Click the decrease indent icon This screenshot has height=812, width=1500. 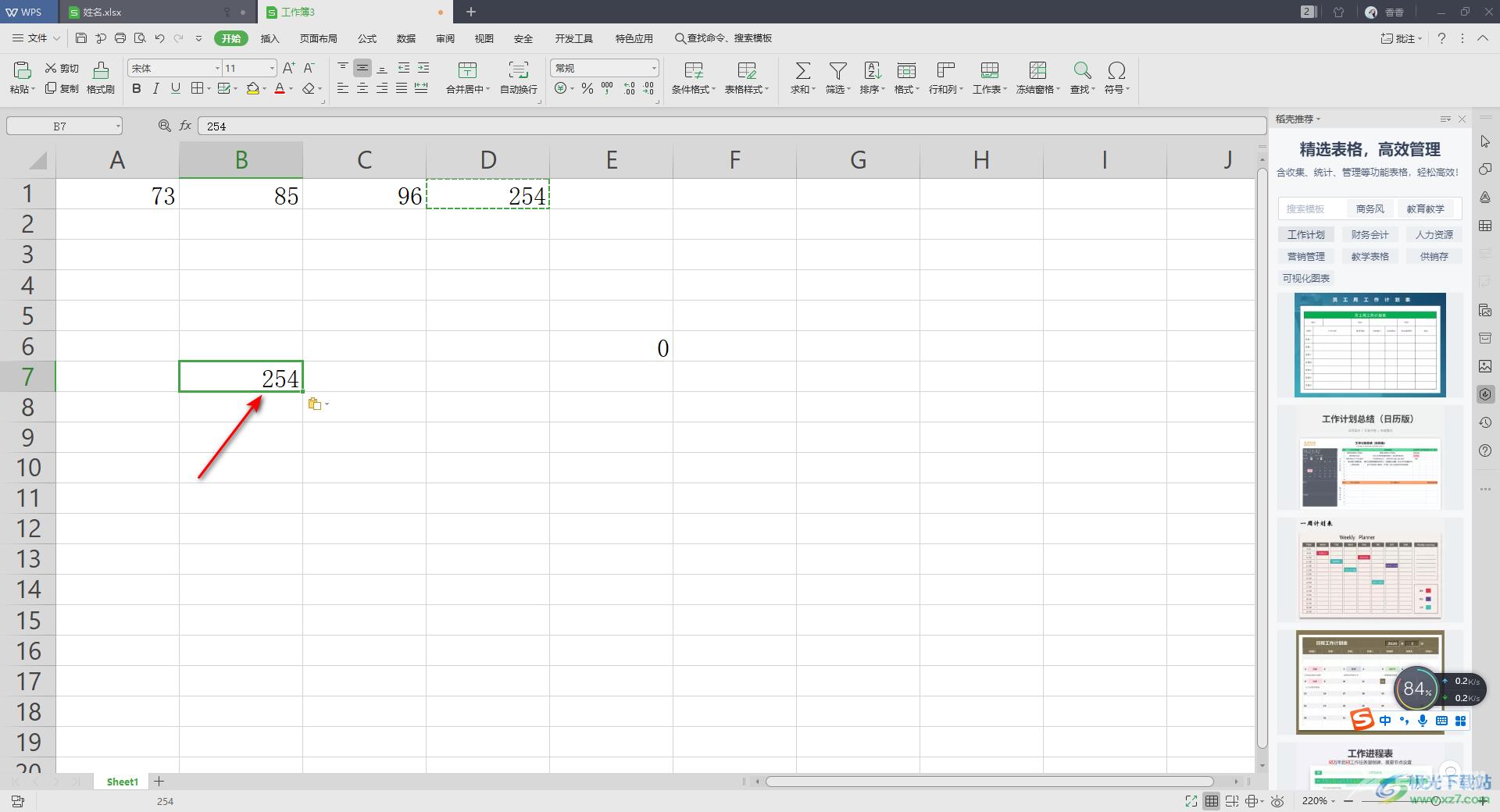[403, 68]
